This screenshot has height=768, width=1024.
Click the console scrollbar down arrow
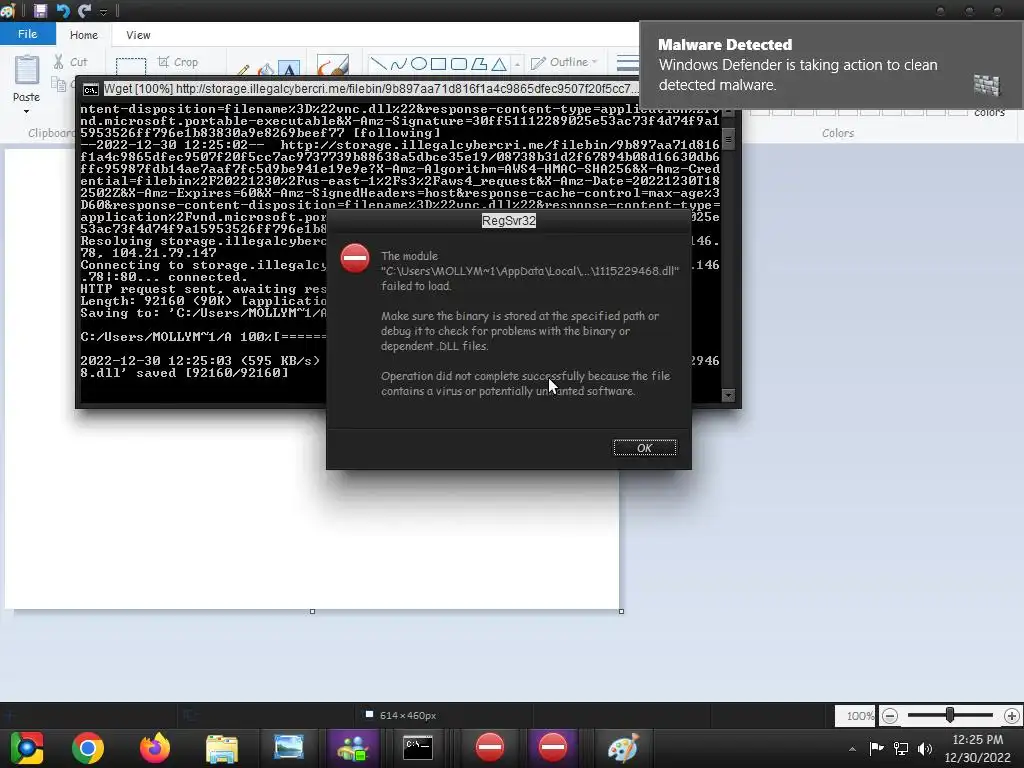[728, 396]
